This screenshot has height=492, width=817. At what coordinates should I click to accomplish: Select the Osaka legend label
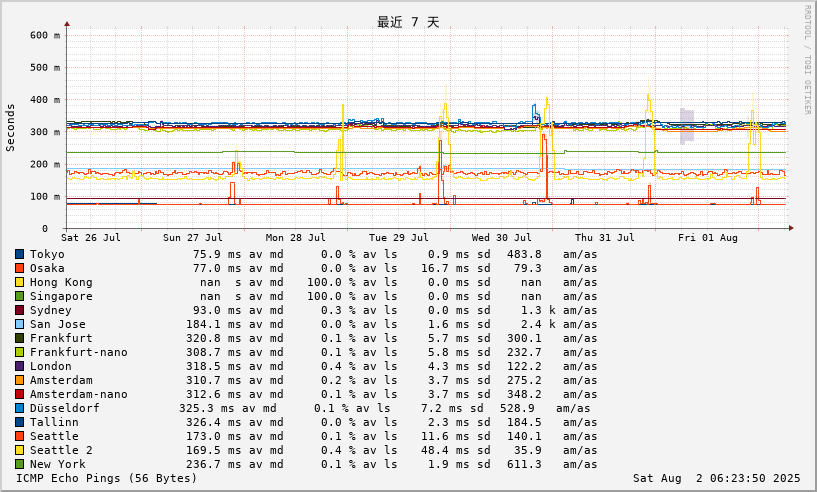(x=47, y=268)
